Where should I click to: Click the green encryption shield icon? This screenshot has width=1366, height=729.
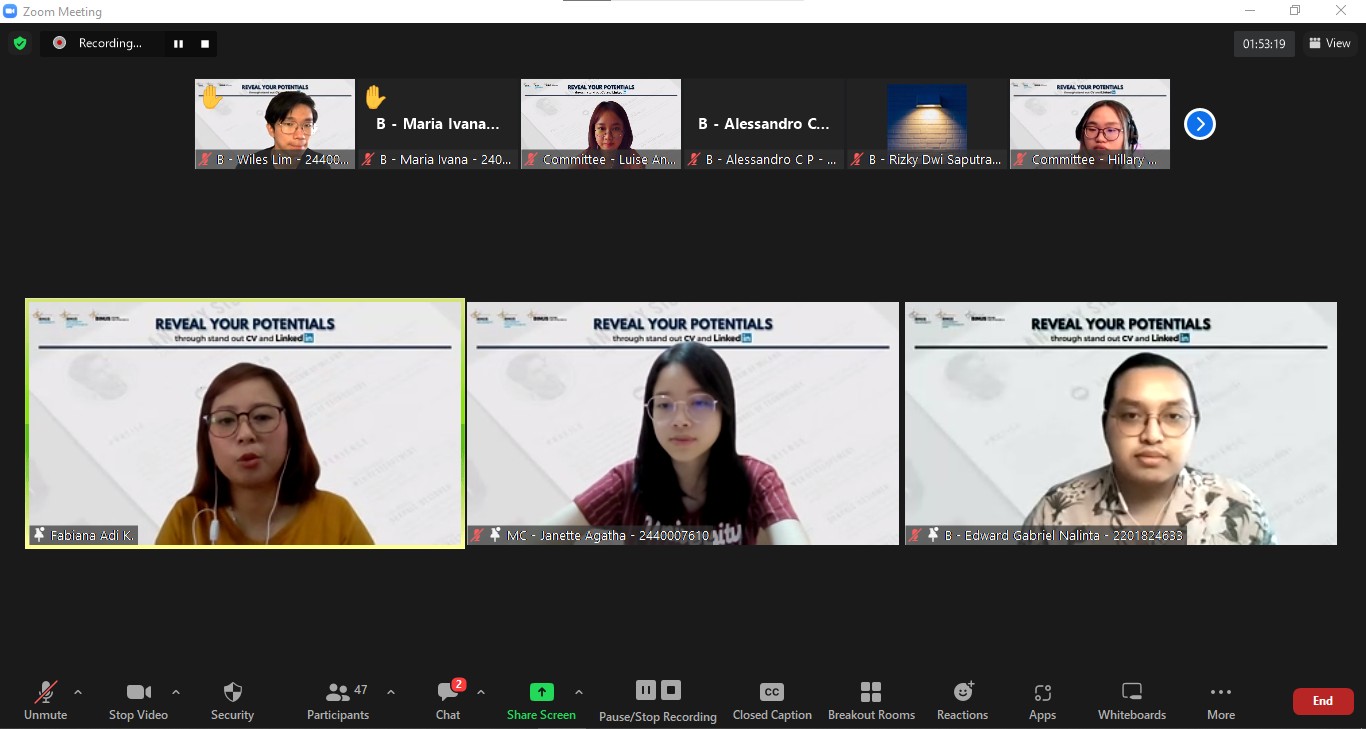click(19, 43)
